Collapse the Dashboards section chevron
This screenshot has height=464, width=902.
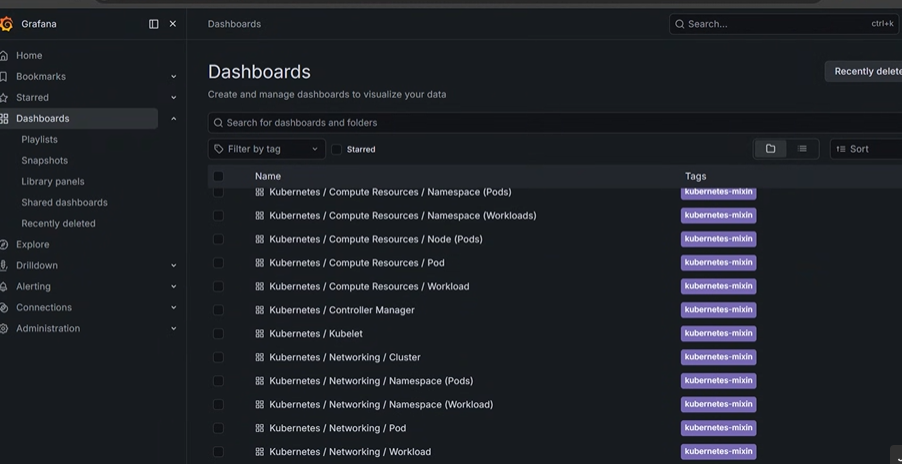coord(174,118)
